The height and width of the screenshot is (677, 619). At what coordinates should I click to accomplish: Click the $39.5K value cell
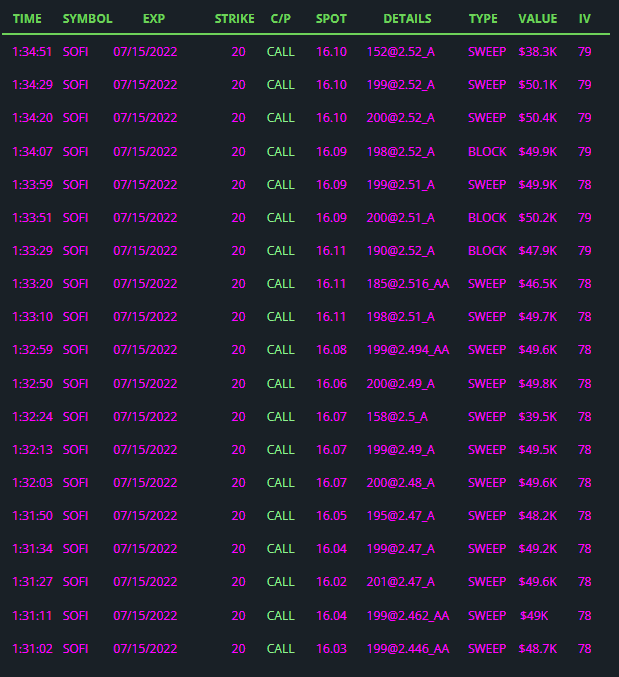[537, 417]
